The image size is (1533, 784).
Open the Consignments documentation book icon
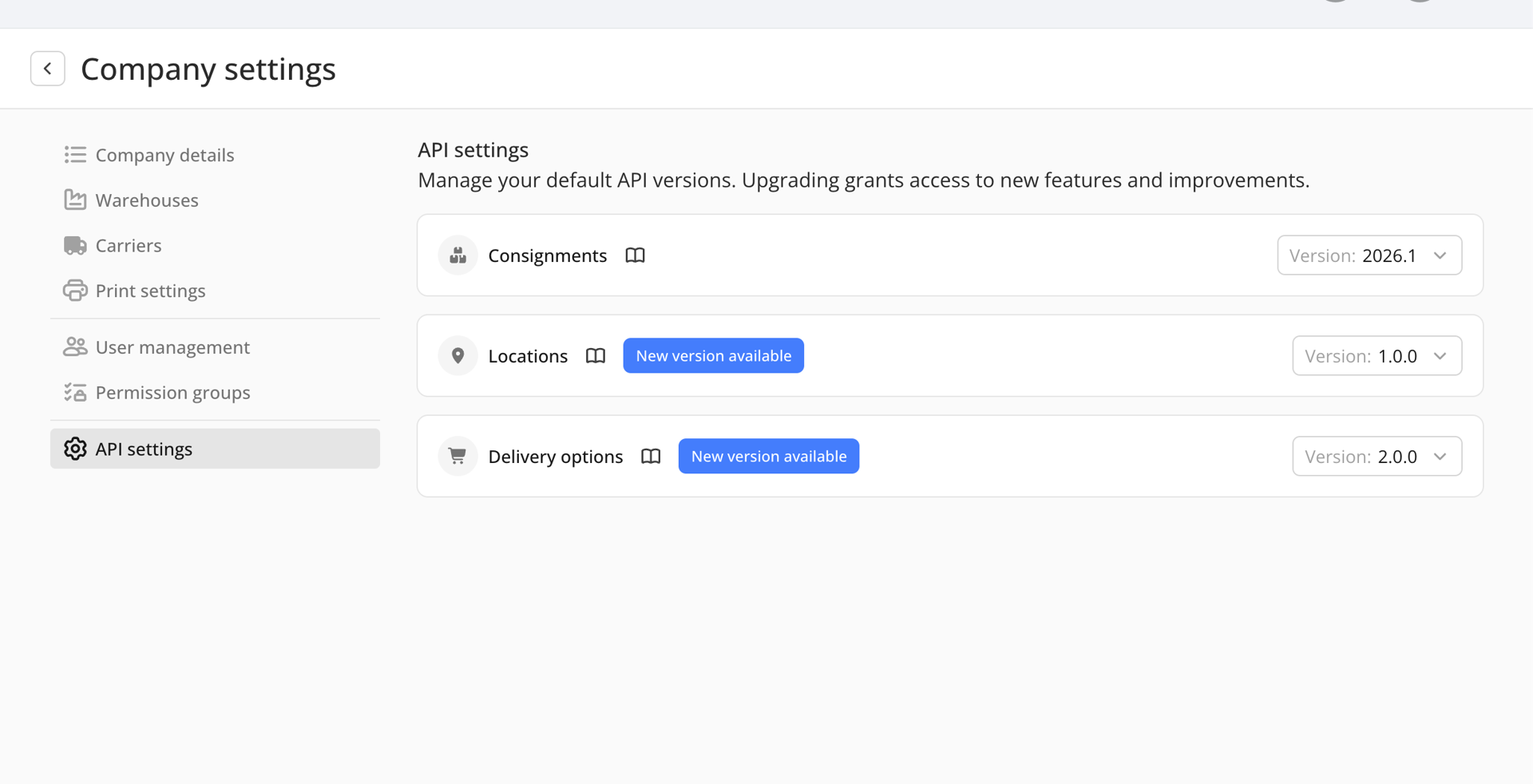pyautogui.click(x=635, y=255)
